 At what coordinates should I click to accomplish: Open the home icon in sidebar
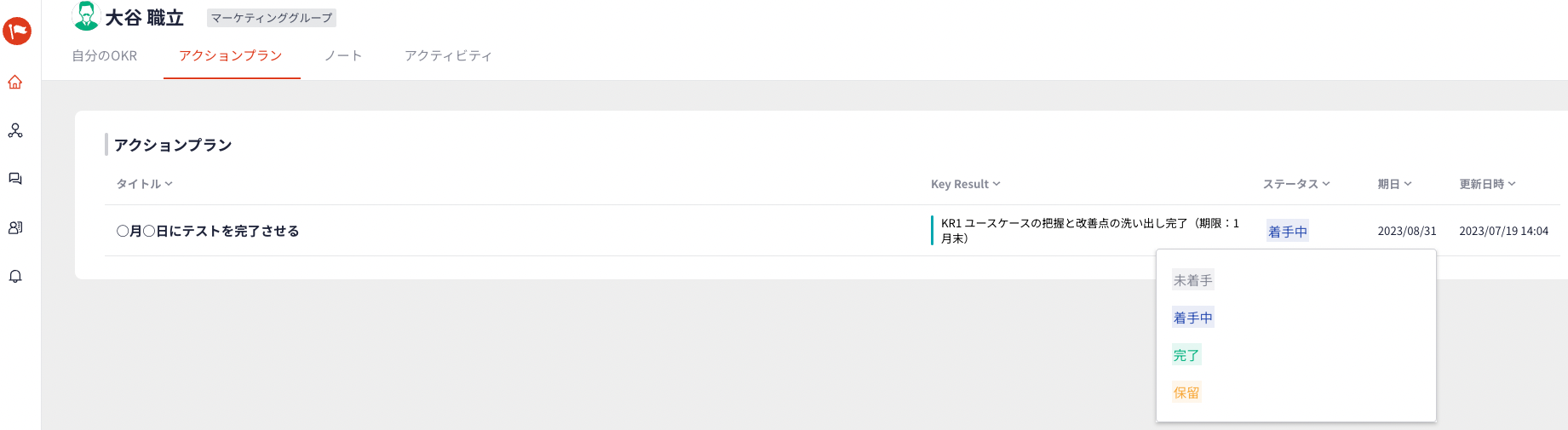click(15, 83)
